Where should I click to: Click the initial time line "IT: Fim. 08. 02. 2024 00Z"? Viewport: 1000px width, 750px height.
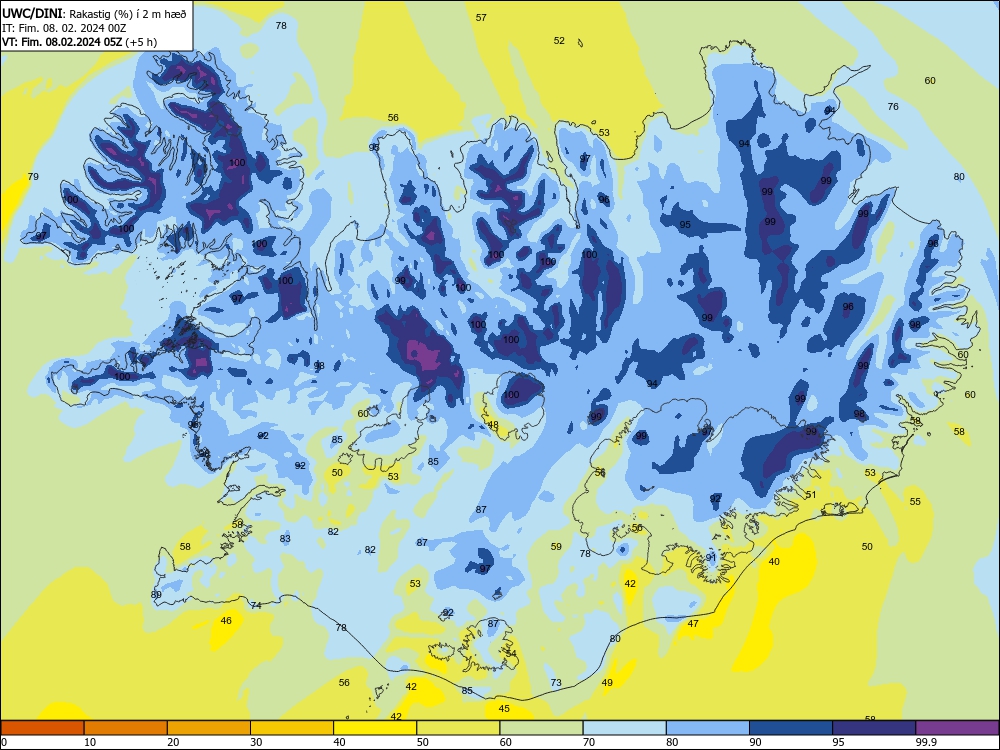pos(64,28)
